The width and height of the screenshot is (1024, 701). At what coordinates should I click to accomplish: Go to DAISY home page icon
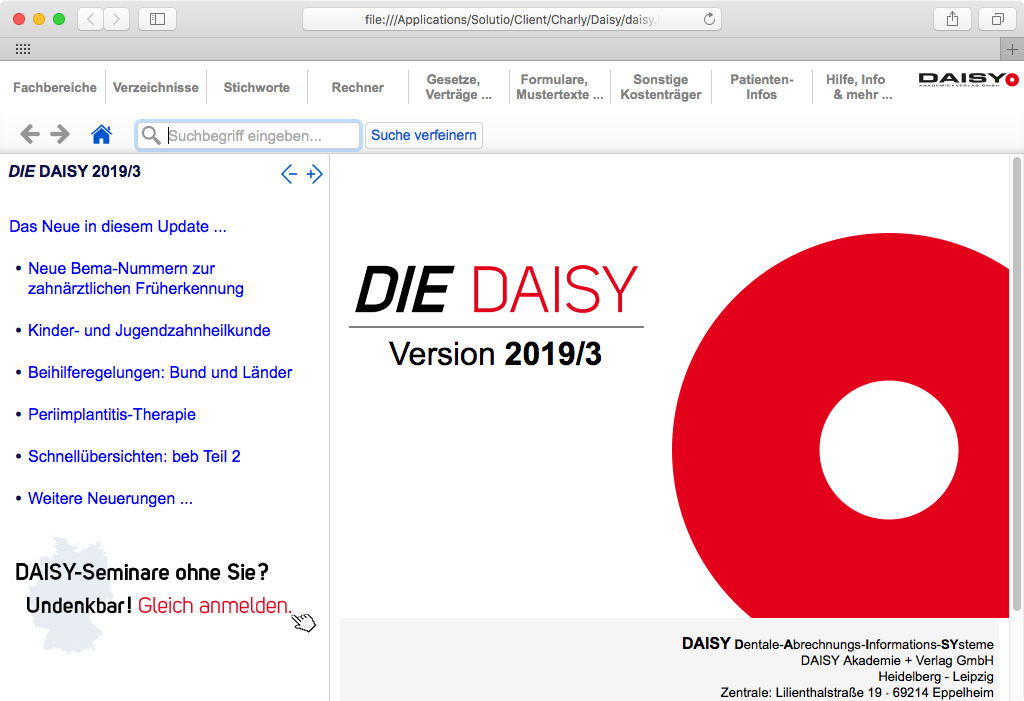101,135
